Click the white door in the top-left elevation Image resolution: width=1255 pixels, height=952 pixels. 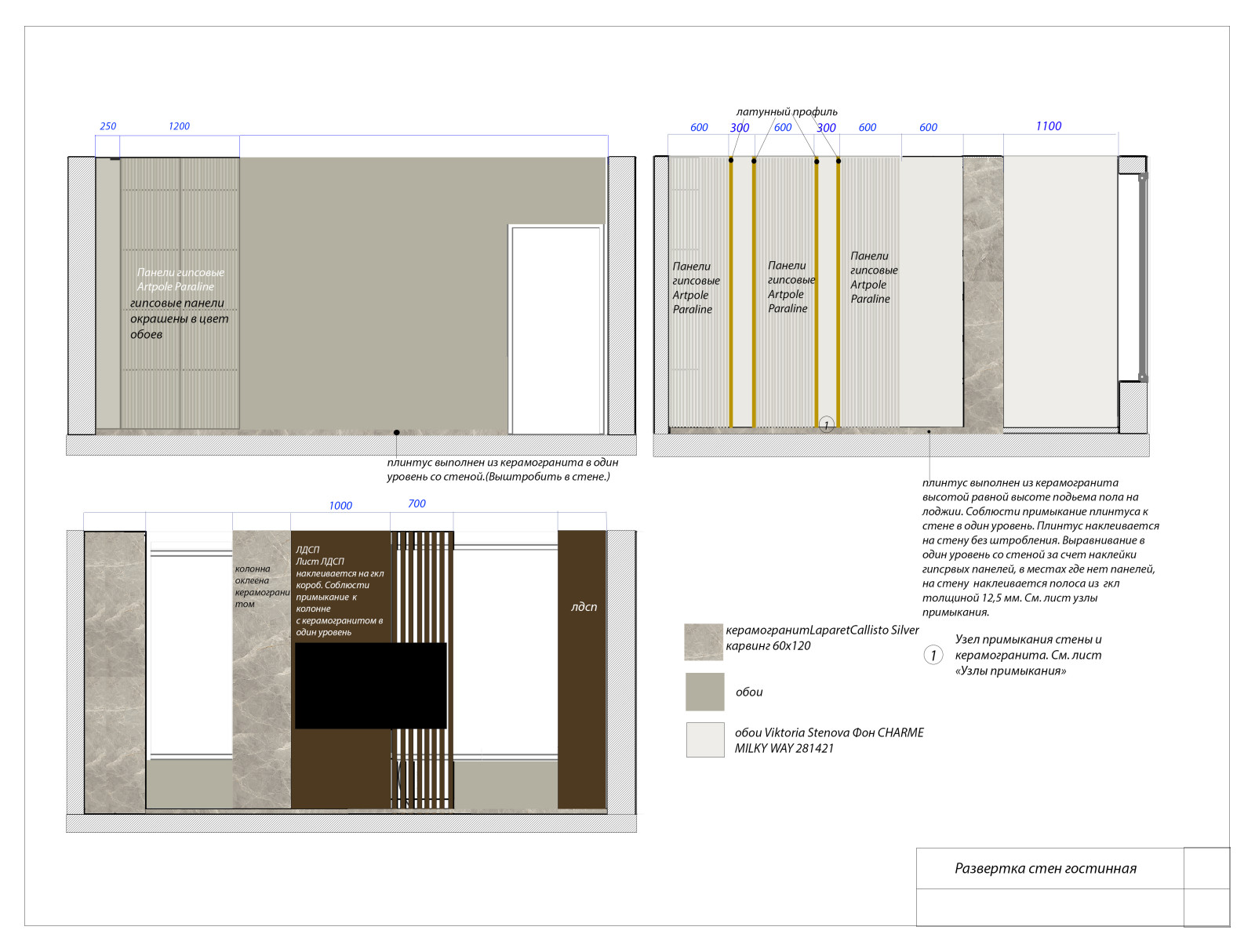[x=556, y=329]
